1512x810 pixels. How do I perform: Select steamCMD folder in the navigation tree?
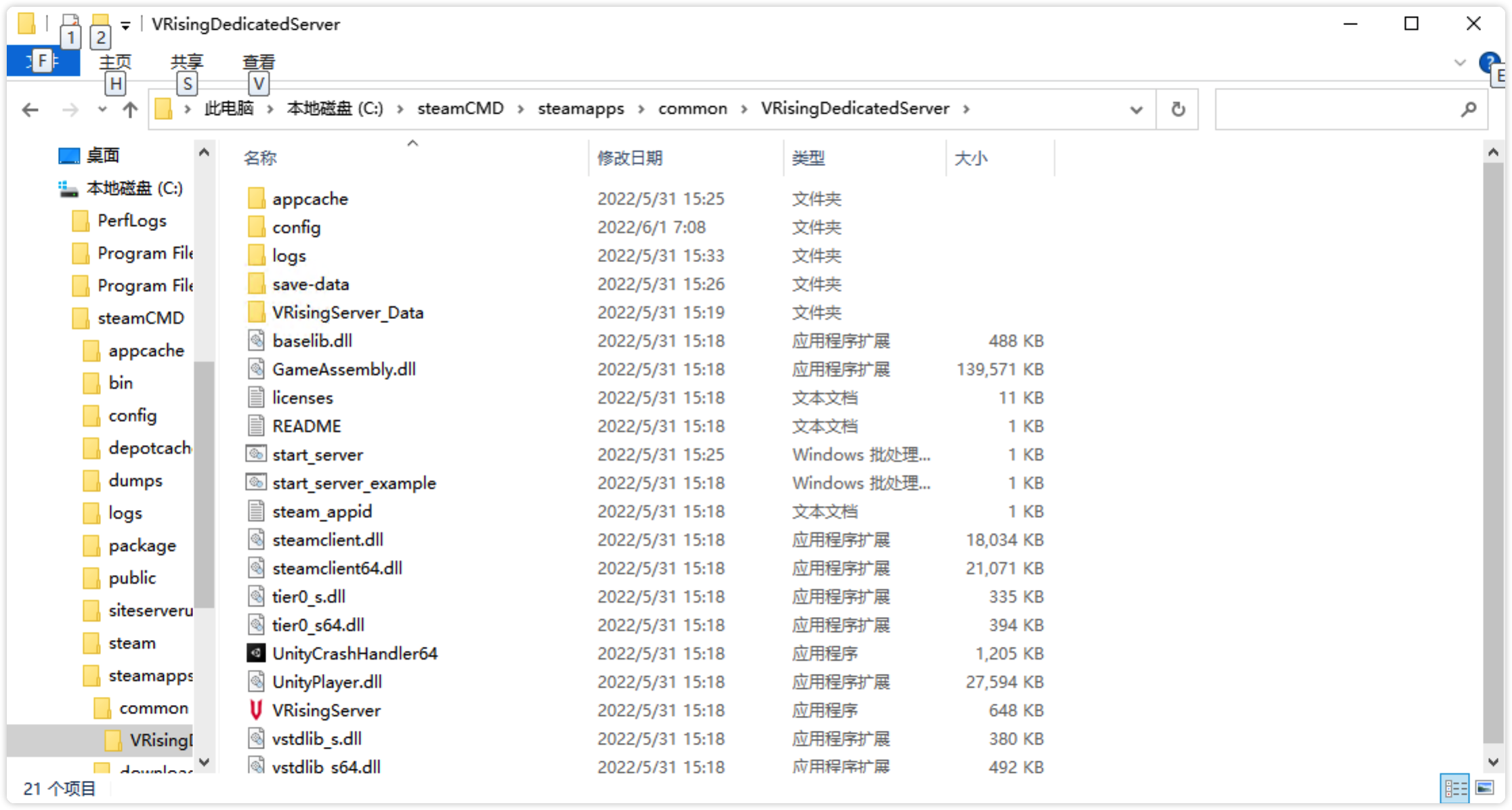click(140, 318)
